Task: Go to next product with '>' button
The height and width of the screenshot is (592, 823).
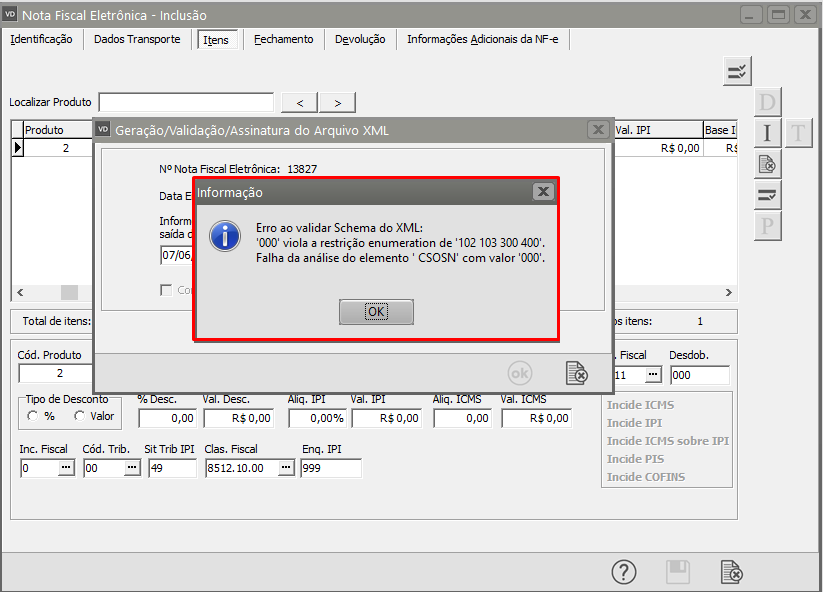Action: 337,102
